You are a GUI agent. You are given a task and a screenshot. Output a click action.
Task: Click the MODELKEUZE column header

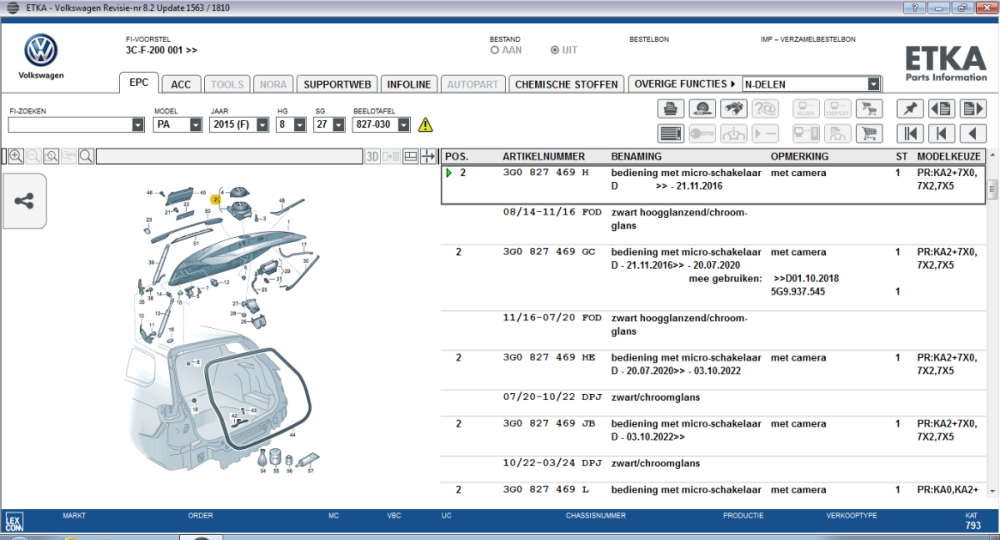[948, 156]
